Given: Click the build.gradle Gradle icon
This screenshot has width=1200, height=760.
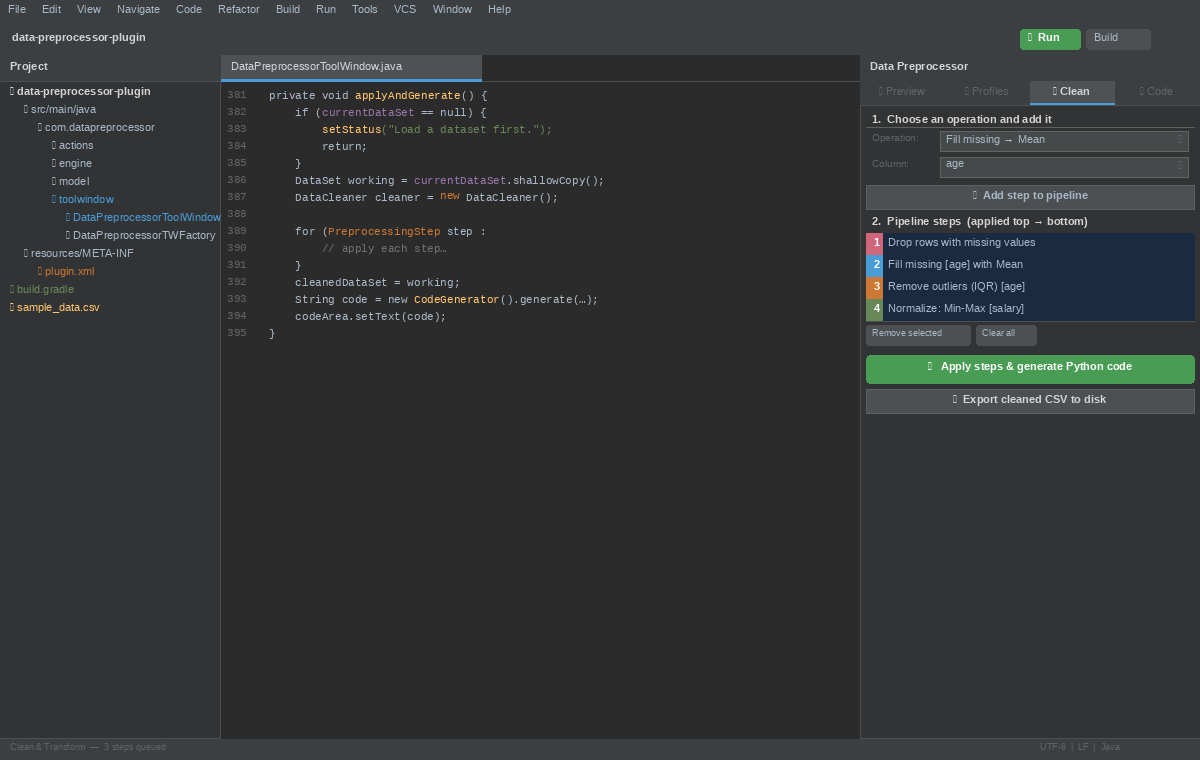Looking at the screenshot, I should pos(12,289).
